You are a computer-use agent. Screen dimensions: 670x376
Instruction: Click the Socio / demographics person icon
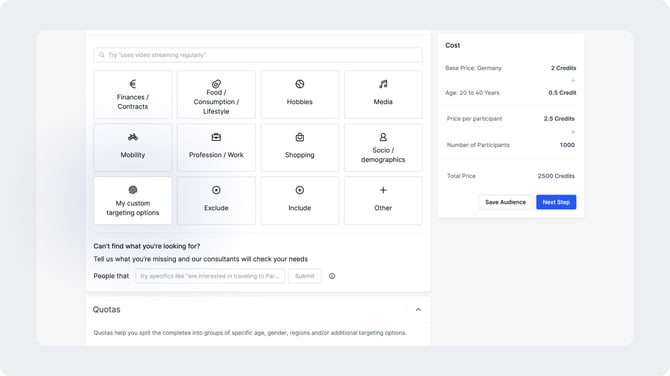click(383, 137)
